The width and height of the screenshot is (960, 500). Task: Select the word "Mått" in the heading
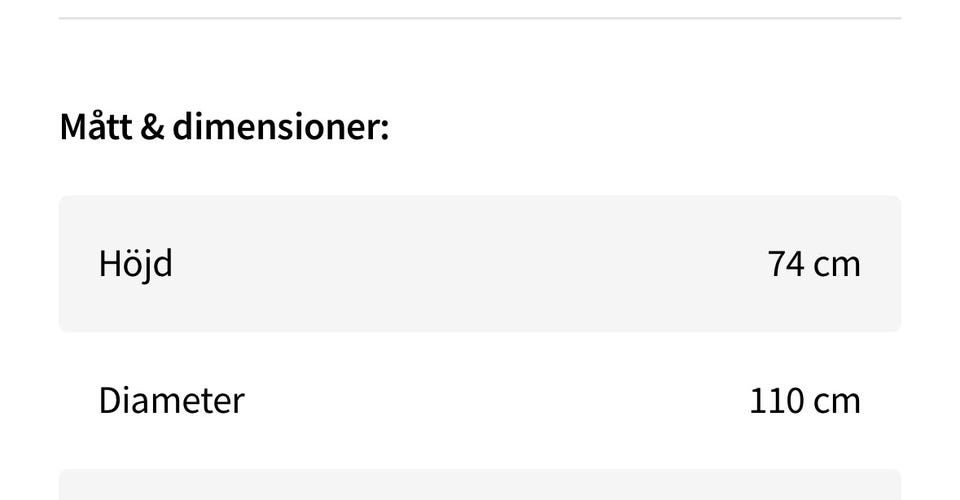(96, 128)
